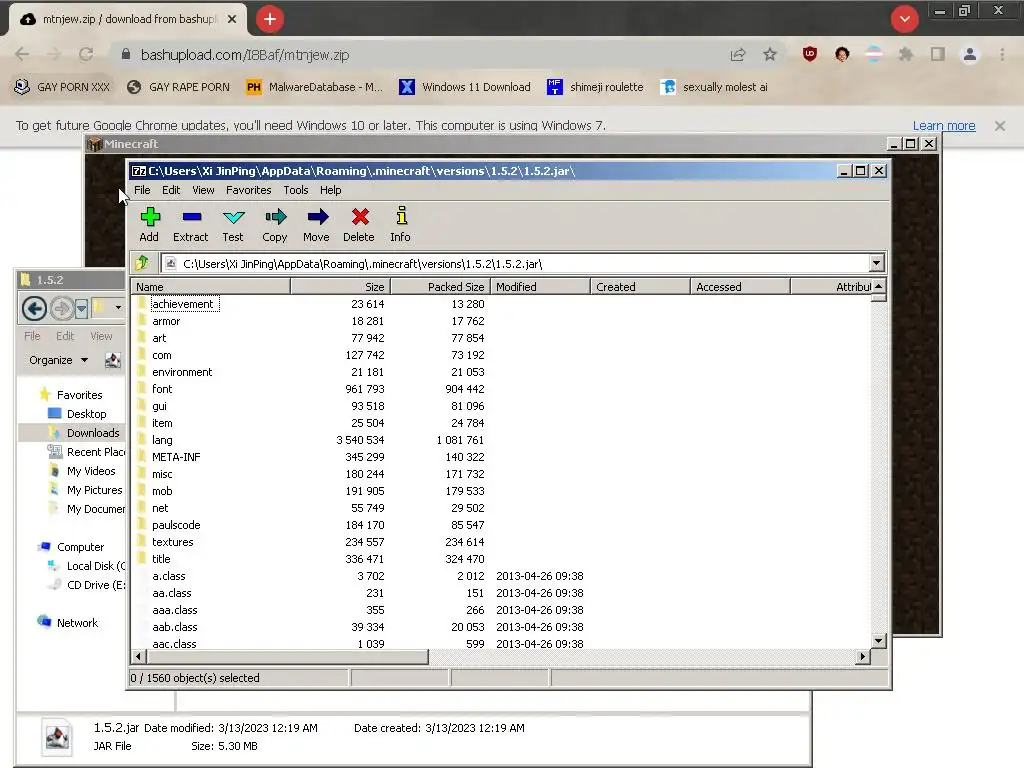Sort by the Name column header
Viewport: 1024px width, 768px height.
[x=210, y=287]
